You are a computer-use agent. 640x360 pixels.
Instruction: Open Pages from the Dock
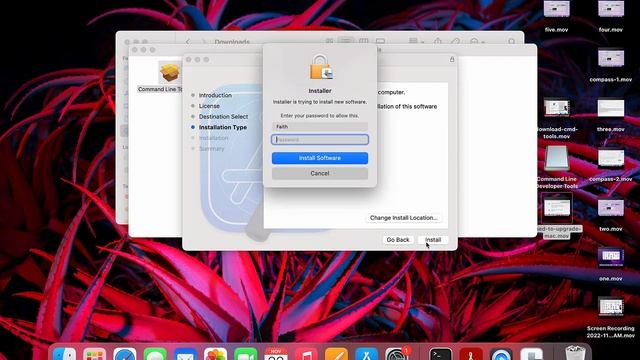[x=336, y=354]
